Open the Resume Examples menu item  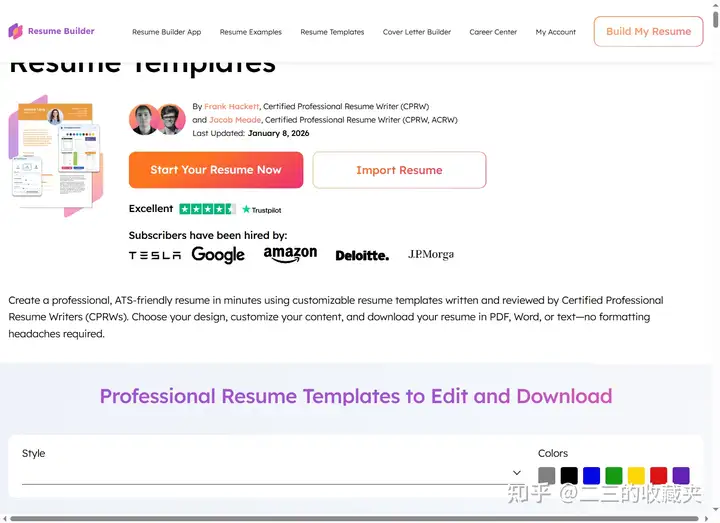click(x=251, y=32)
